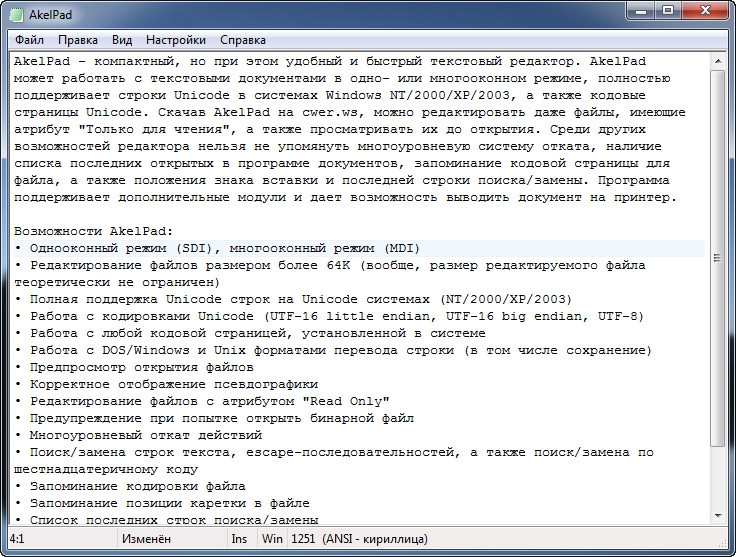Viewport: 736px width, 557px height.
Task: Click the cursor position 4:1 in status bar
Action: click(x=18, y=538)
